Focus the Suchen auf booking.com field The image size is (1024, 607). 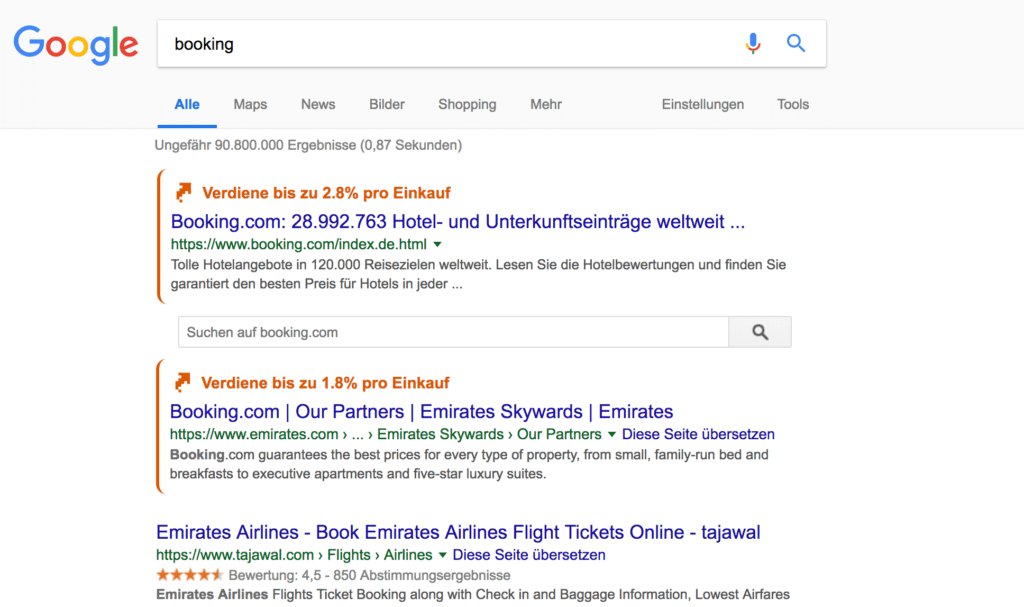point(453,332)
